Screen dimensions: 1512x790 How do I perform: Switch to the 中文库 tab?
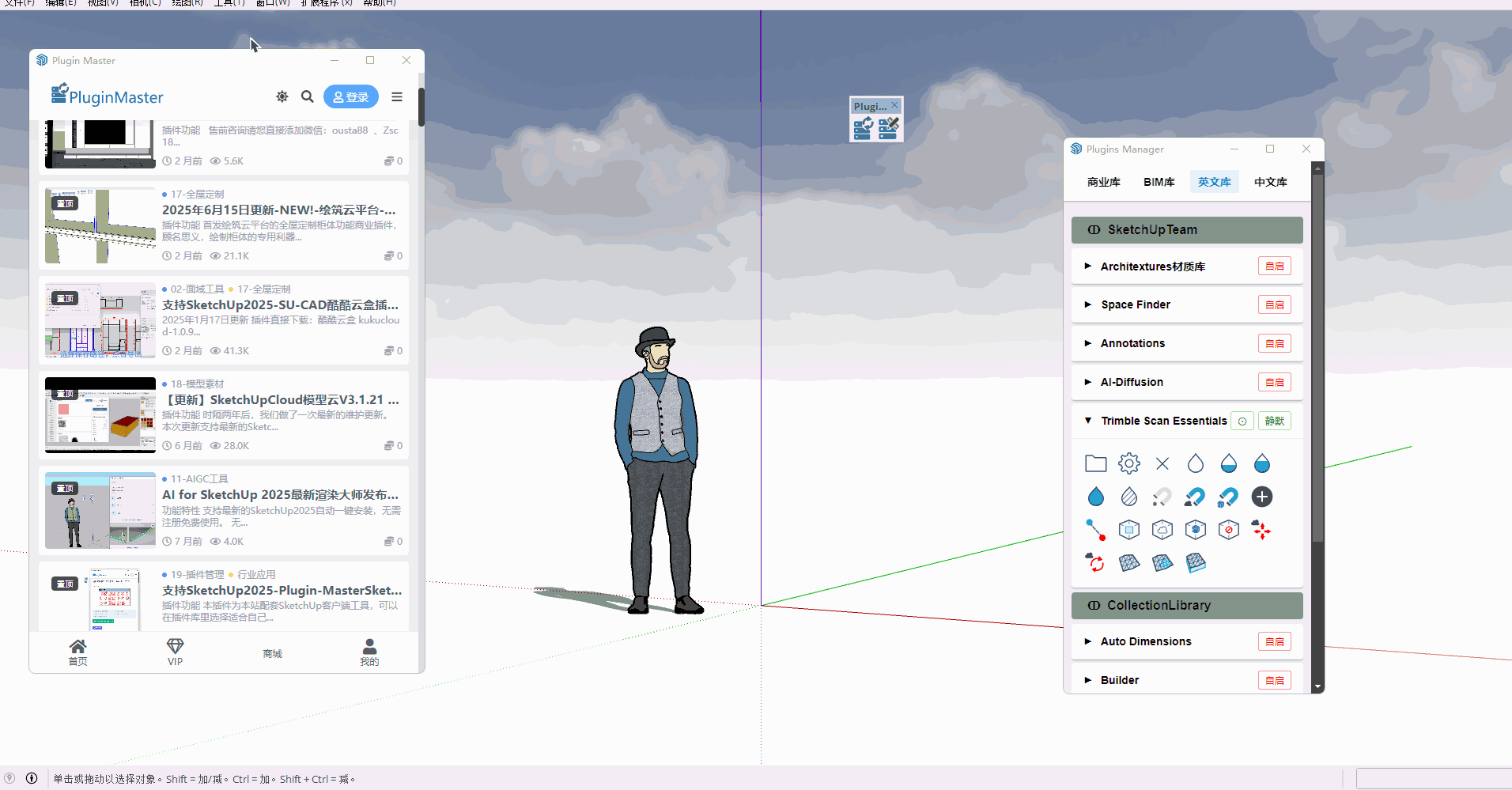pyautogui.click(x=1270, y=182)
